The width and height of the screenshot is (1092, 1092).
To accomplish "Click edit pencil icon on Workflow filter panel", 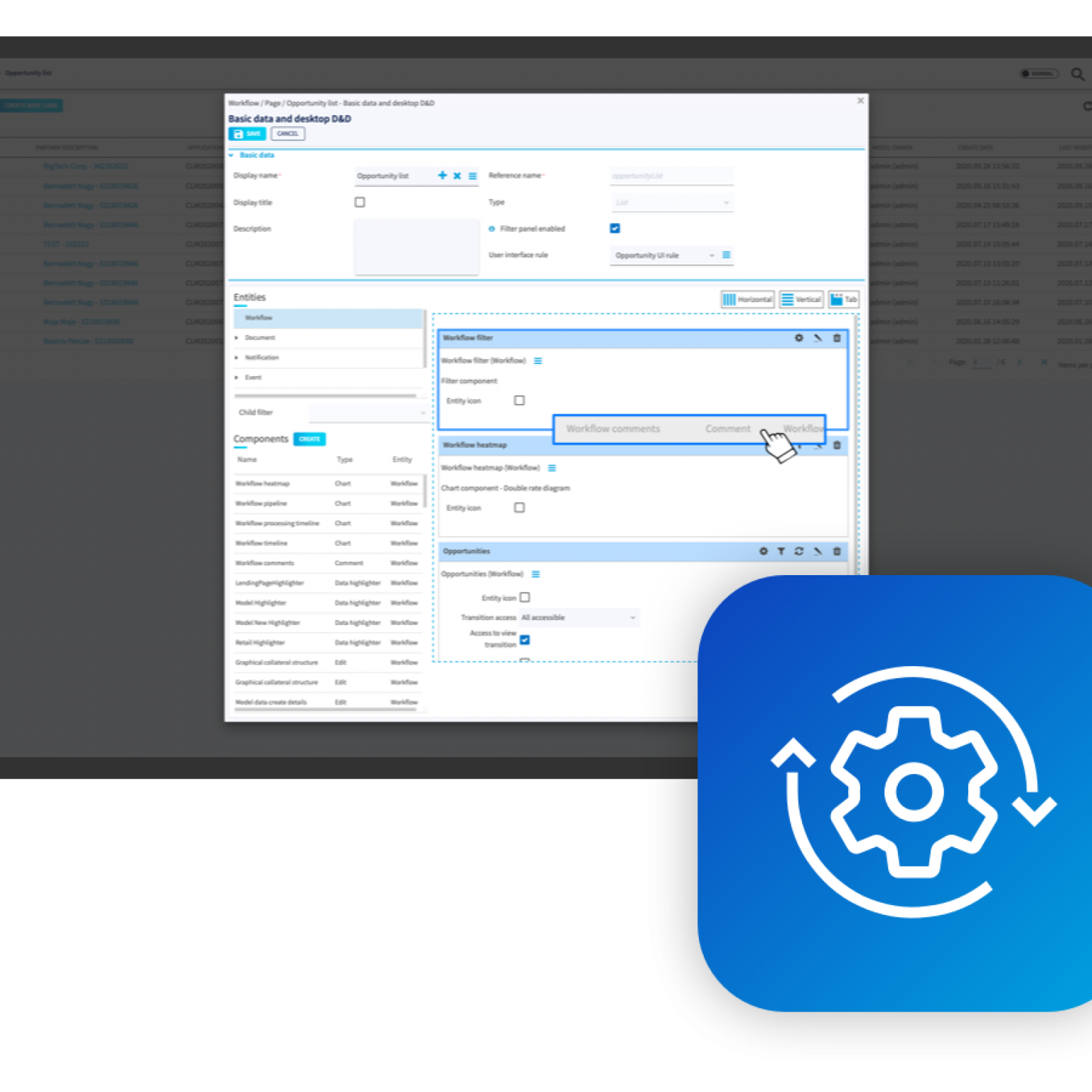I will click(818, 338).
